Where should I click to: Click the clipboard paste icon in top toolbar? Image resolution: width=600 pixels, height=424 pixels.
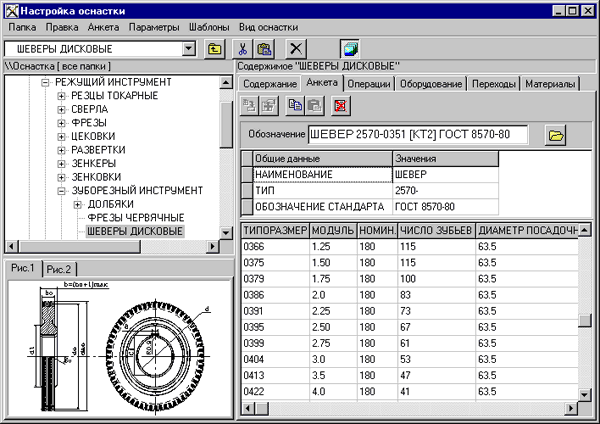pyautogui.click(x=264, y=48)
